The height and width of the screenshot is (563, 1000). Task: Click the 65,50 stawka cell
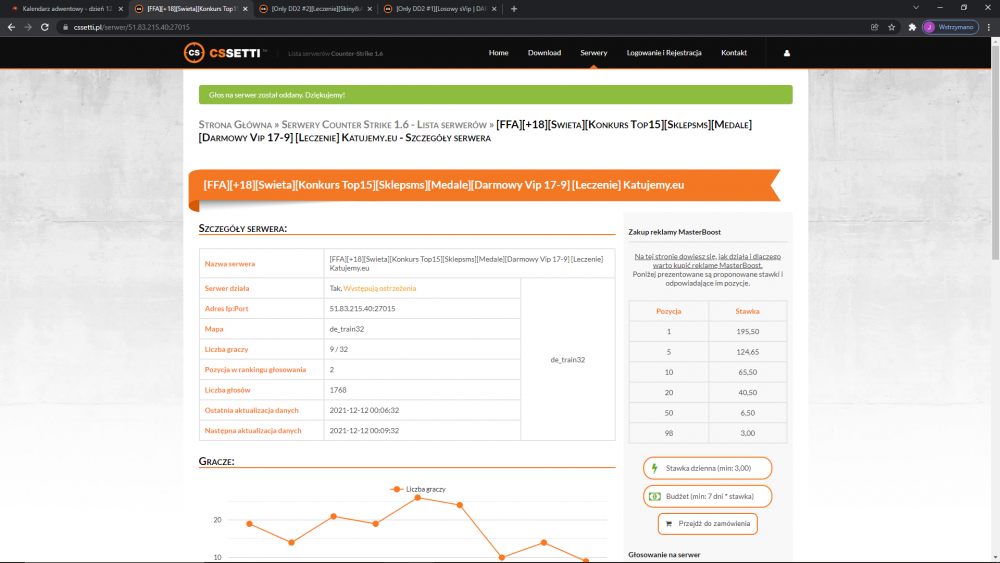pyautogui.click(x=747, y=372)
